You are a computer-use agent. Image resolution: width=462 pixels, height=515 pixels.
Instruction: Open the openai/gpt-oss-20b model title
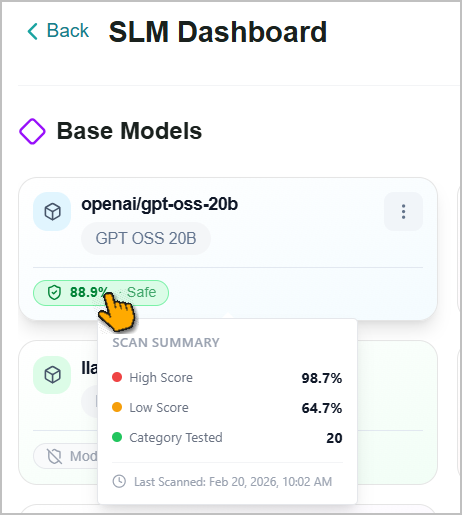coord(160,204)
